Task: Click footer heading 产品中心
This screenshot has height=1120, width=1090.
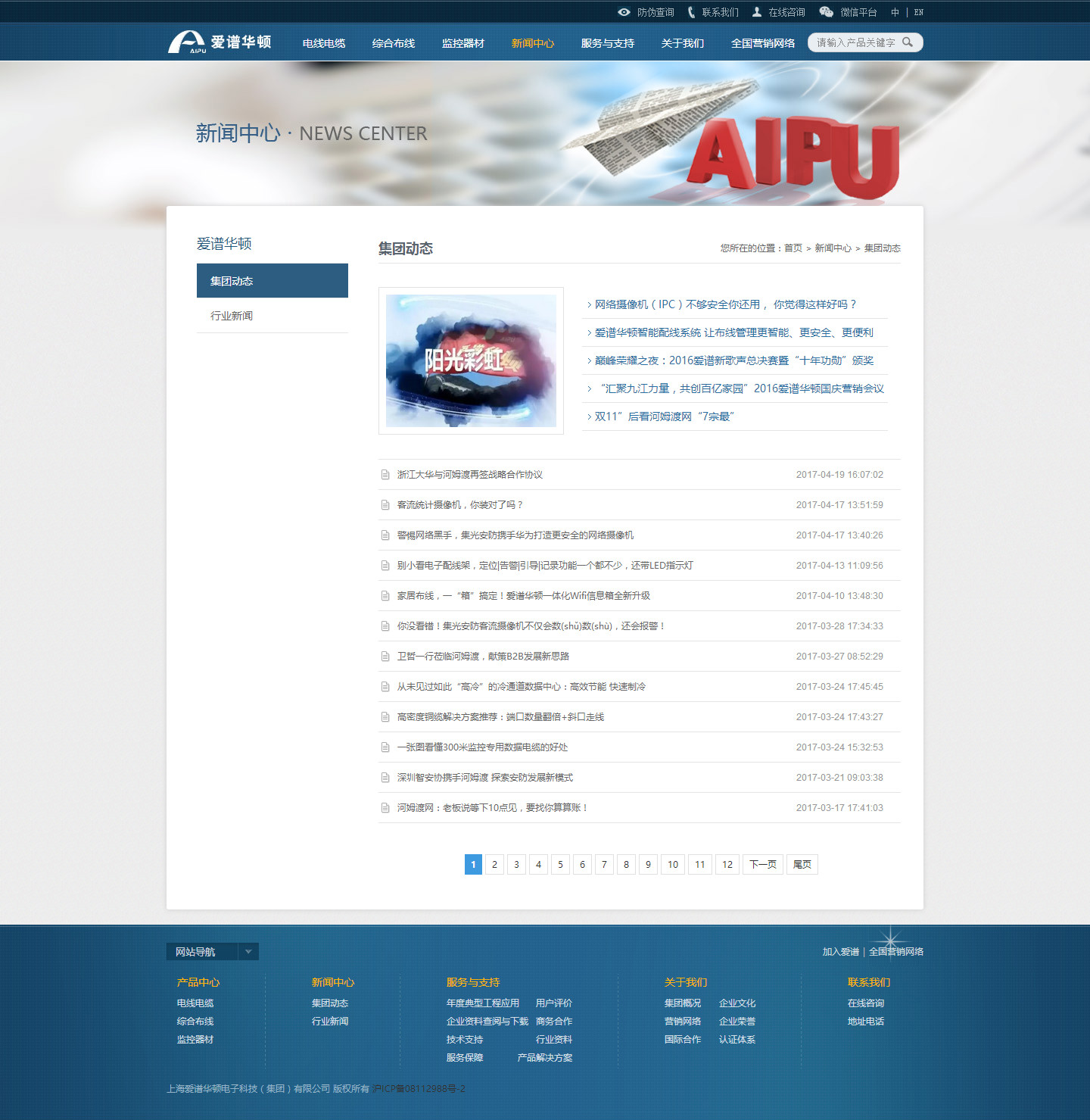Action: 198,982
